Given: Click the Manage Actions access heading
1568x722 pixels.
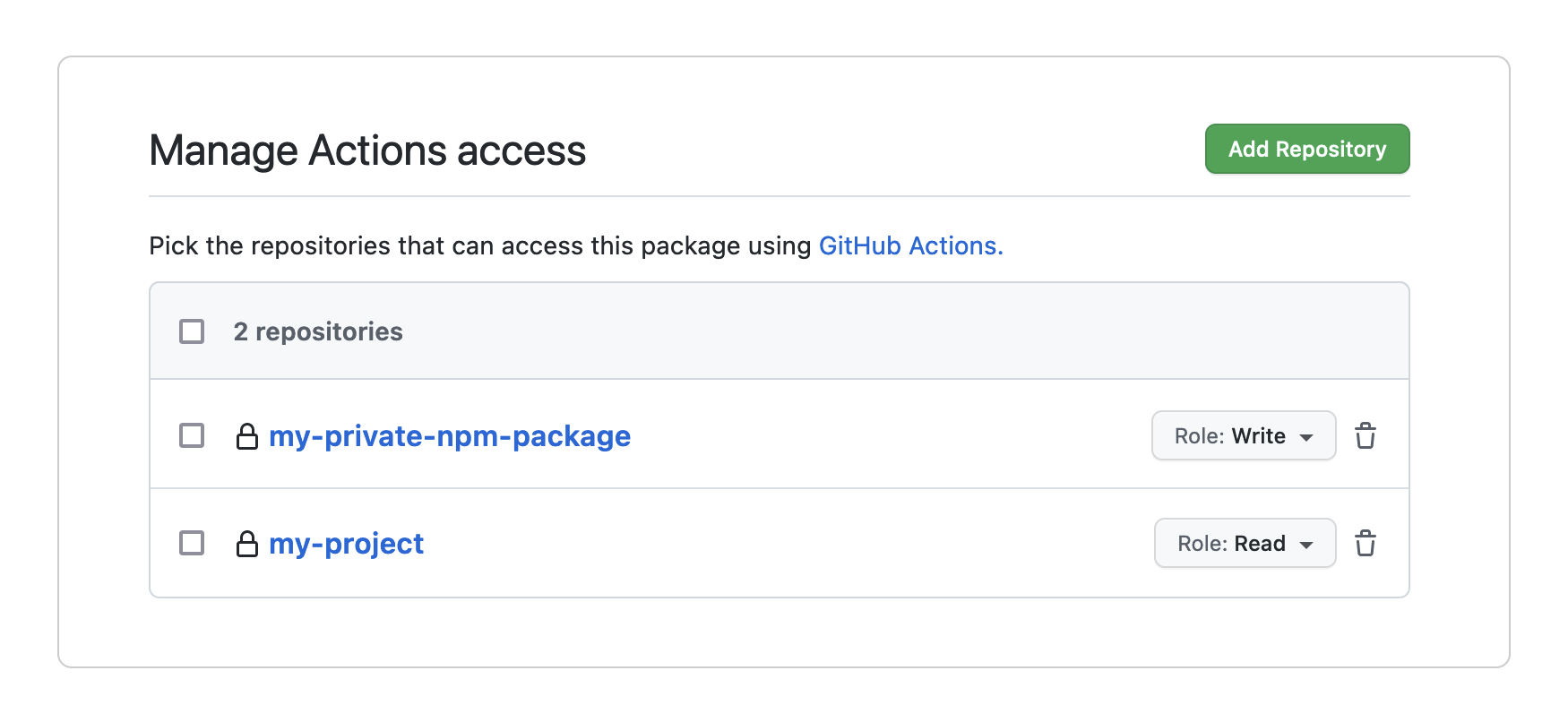Looking at the screenshot, I should tap(367, 150).
